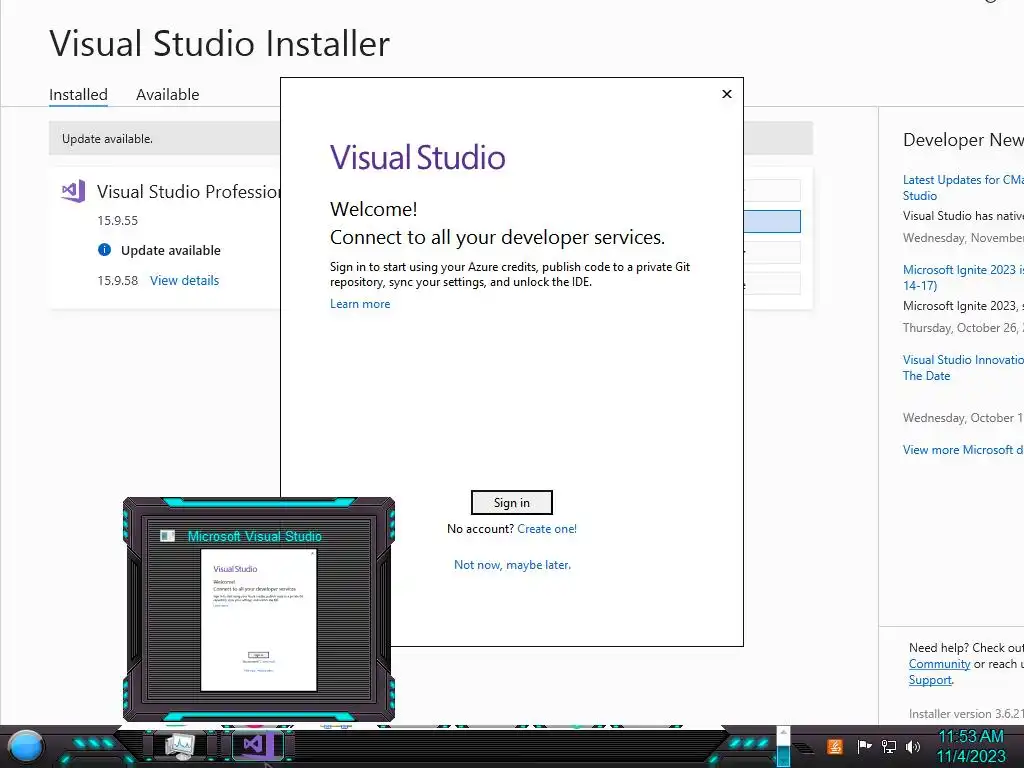
Task: Open the volume speaker icon
Action: 912,746
